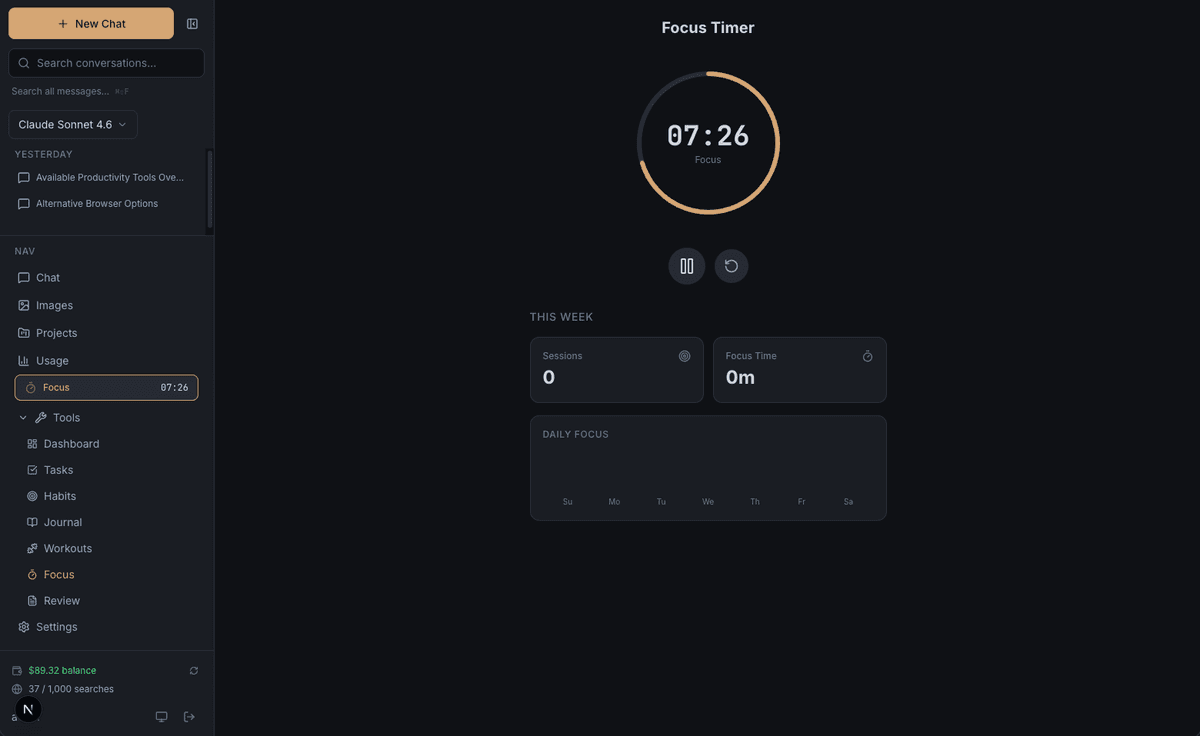Select the Dashboard icon in the sidebar
Image resolution: width=1200 pixels, height=736 pixels.
coord(34,443)
